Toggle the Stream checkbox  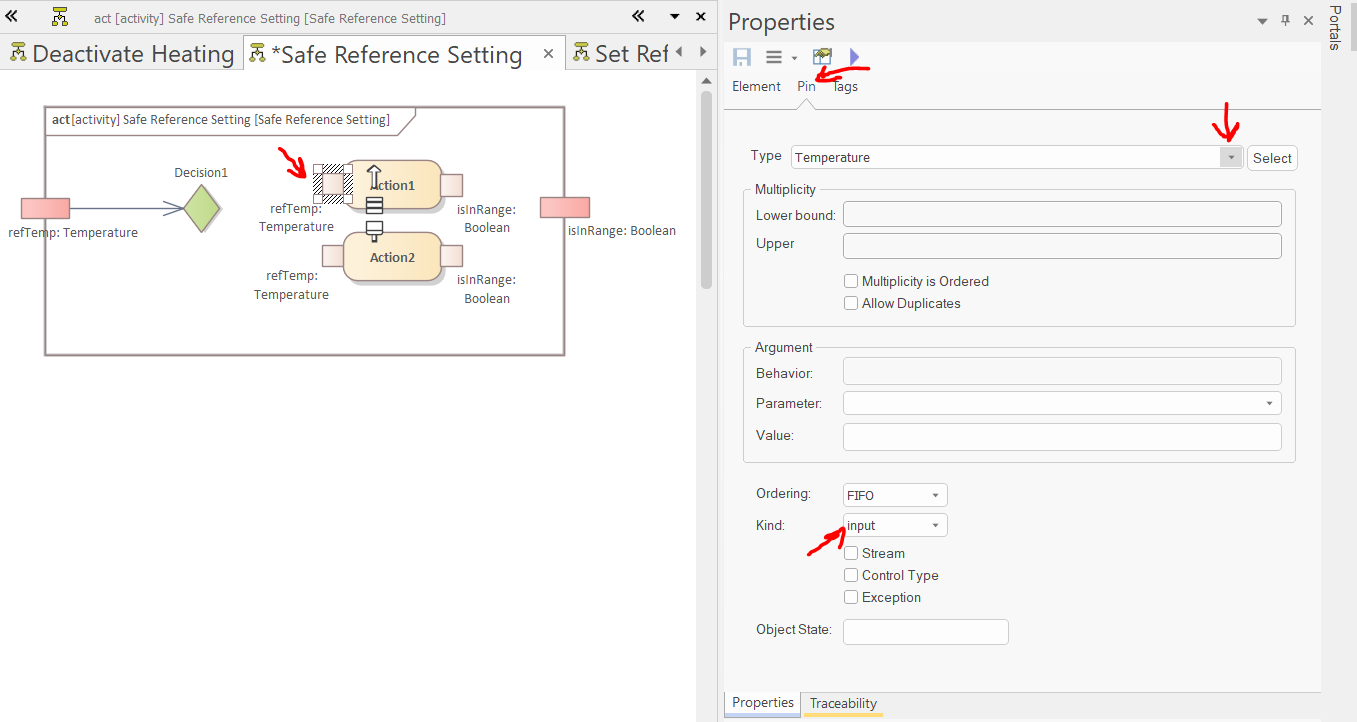click(x=851, y=554)
